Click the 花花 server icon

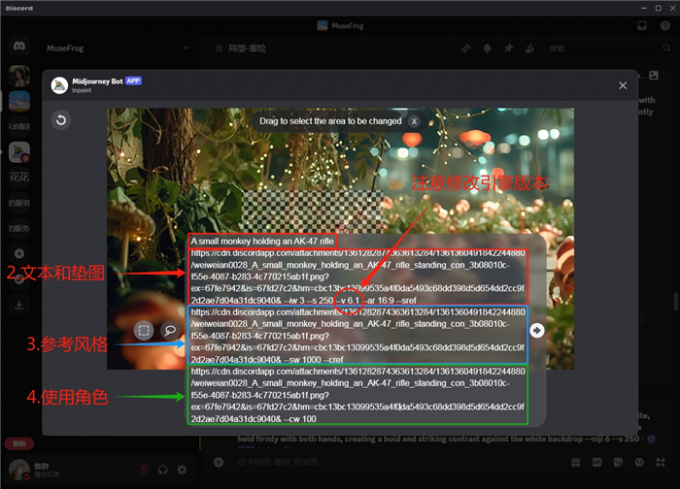[19, 177]
